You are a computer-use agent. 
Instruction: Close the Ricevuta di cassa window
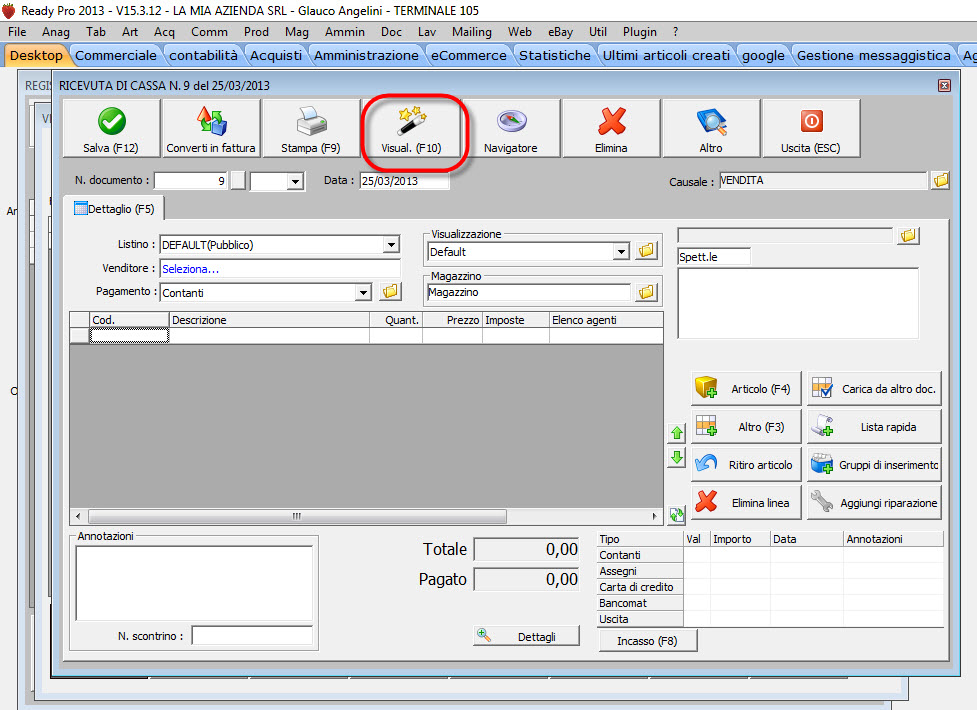[944, 85]
